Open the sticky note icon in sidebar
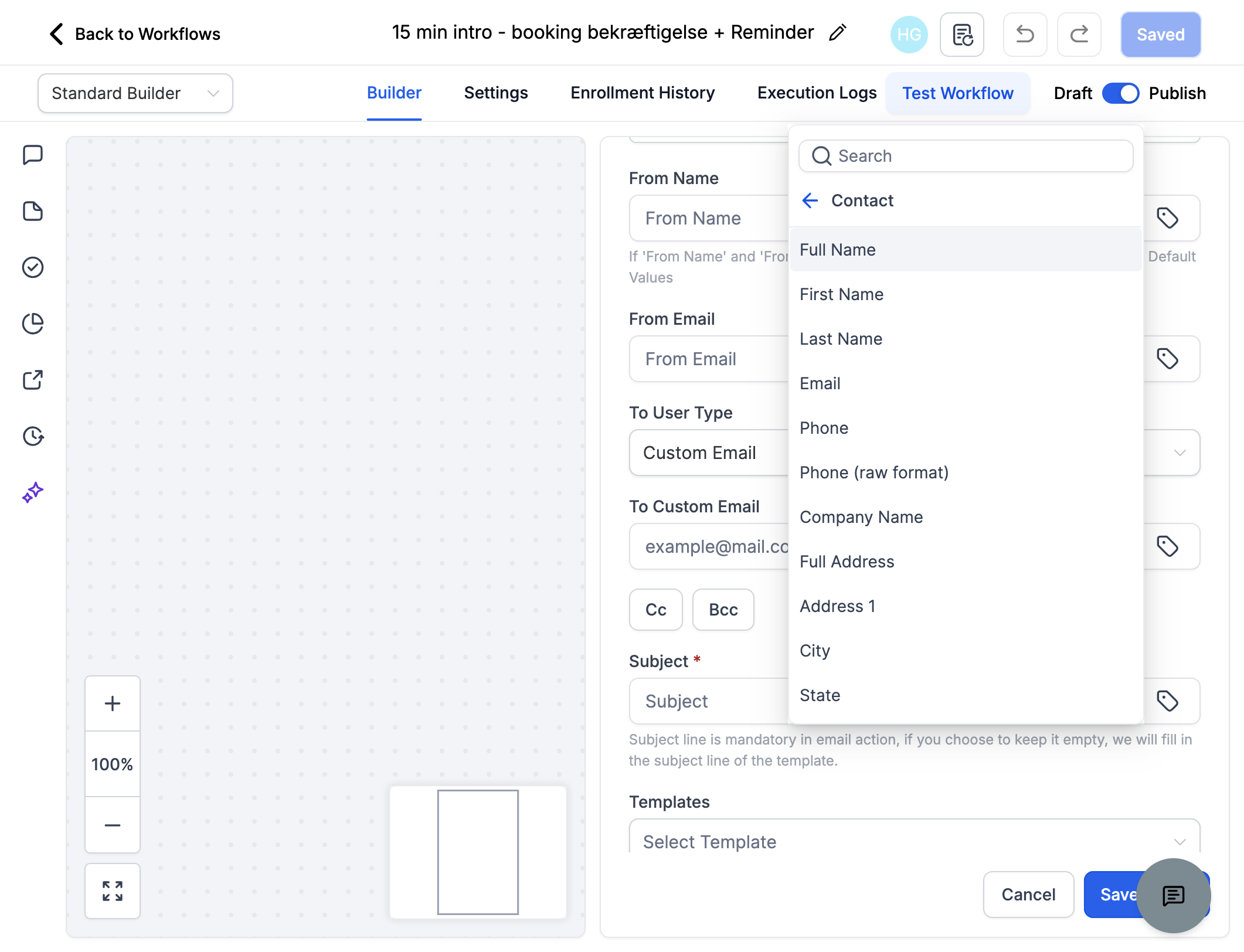The image size is (1244, 952). coord(33,211)
